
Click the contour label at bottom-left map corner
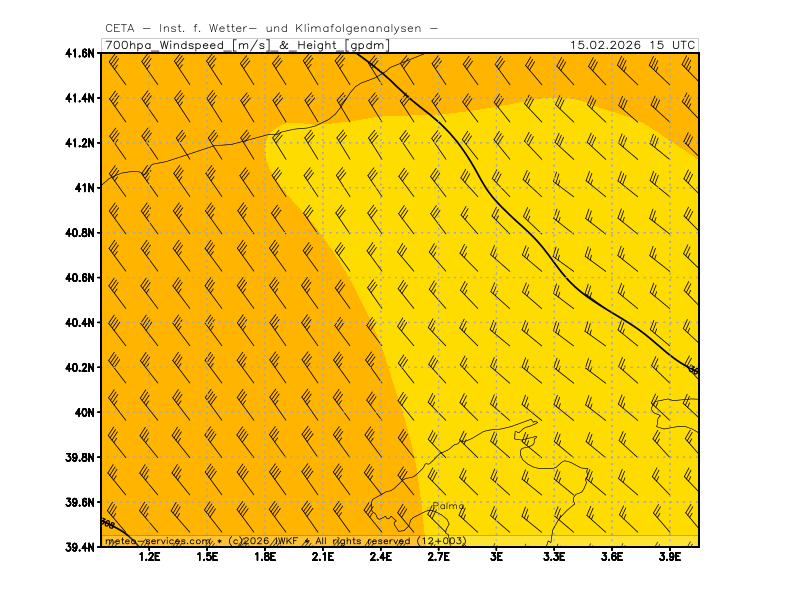point(107,523)
